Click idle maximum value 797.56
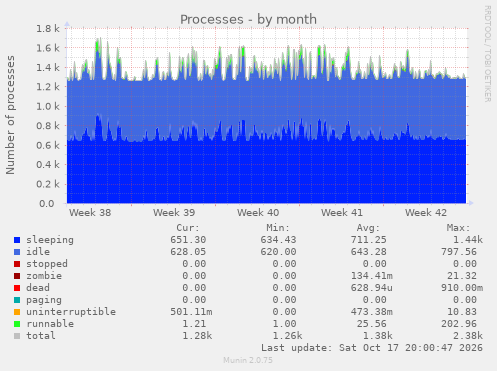This screenshot has height=371, width=497. [x=459, y=252]
